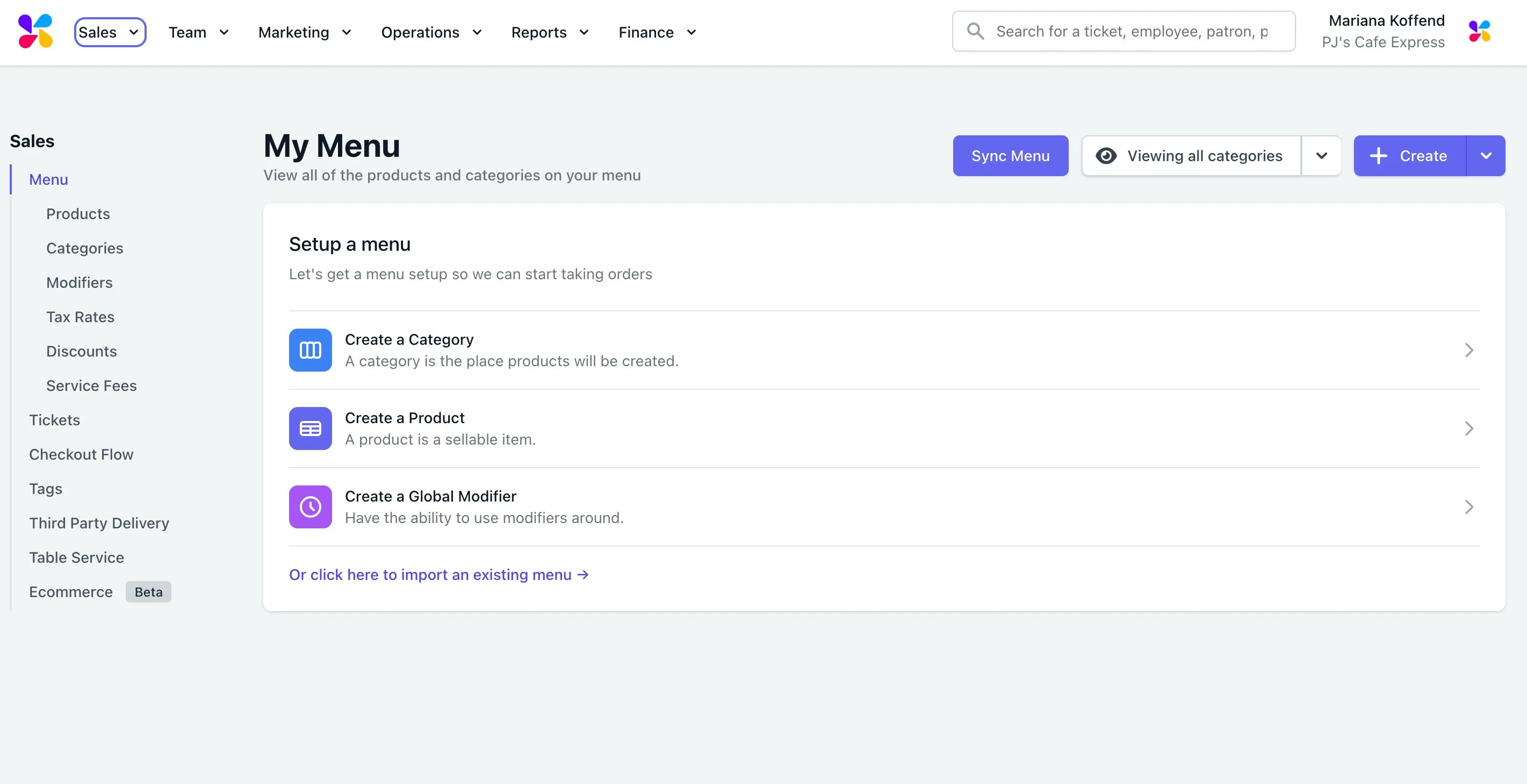Select Menu in the Sales sidebar

coord(48,179)
